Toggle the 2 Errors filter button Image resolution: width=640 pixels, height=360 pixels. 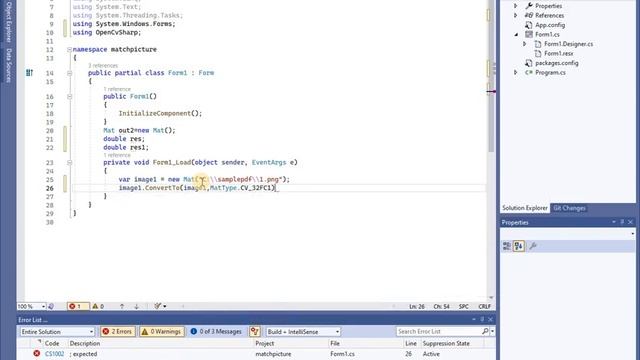[118, 331]
